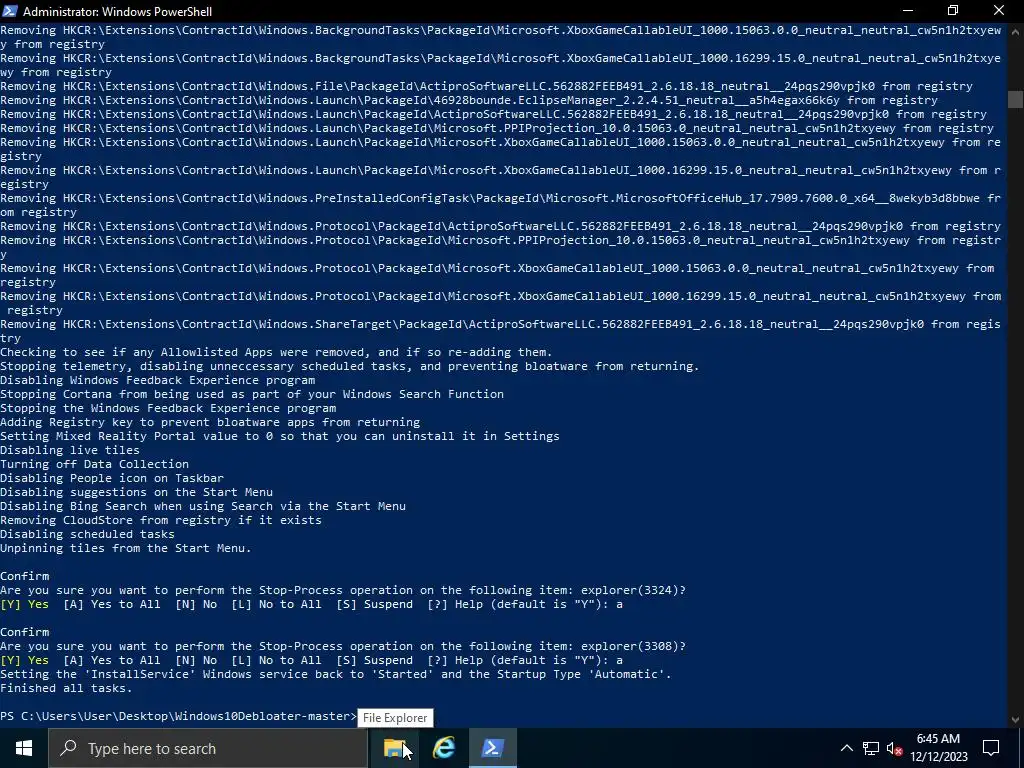Click the vertical scrollbar thumb
This screenshot has width=1024, height=768.
pos(1015,99)
